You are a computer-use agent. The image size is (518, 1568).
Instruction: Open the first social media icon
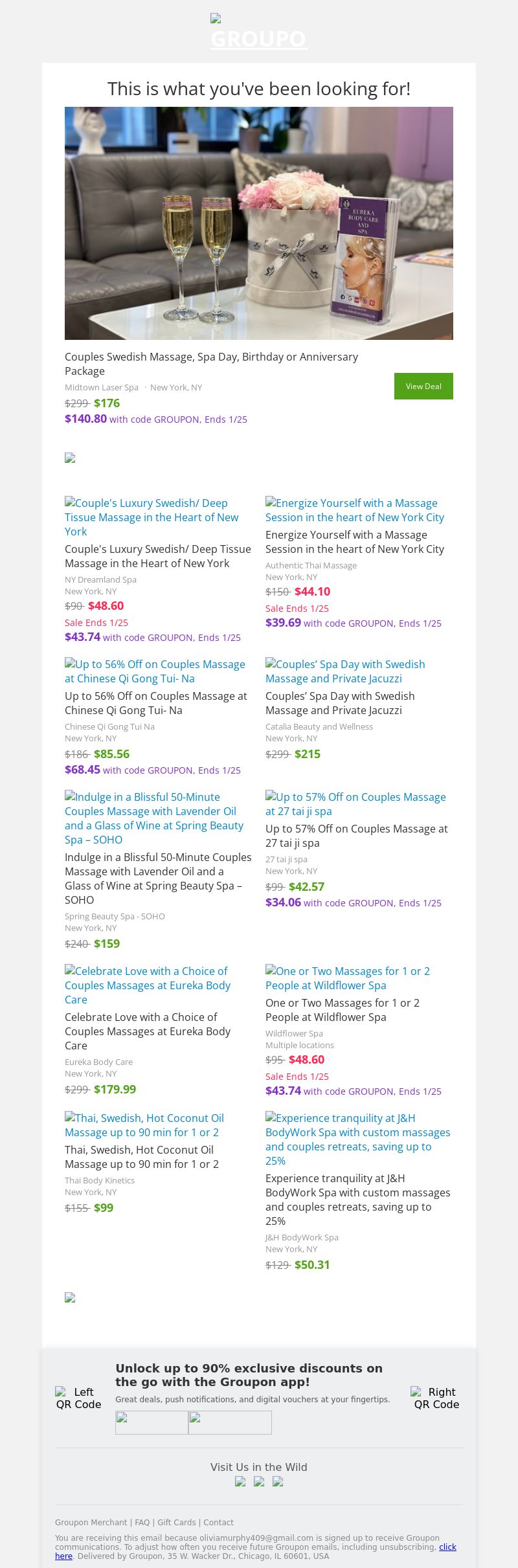click(240, 1481)
